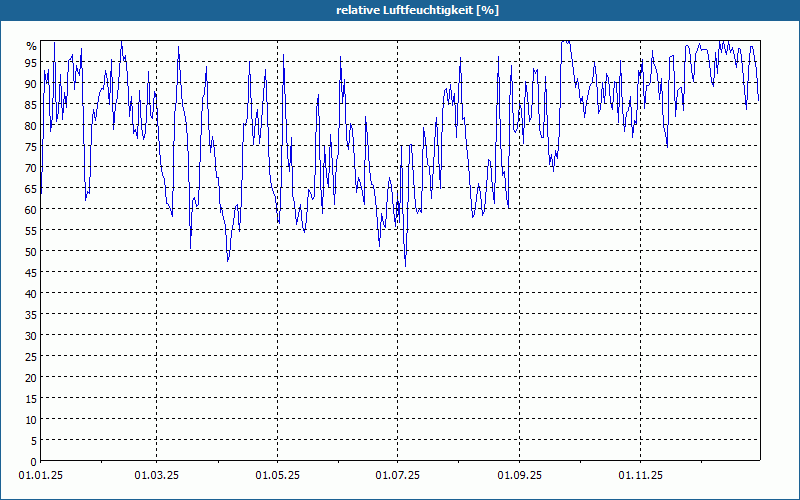Click the 40 value on the y-axis
The image size is (800, 500).
(31, 293)
